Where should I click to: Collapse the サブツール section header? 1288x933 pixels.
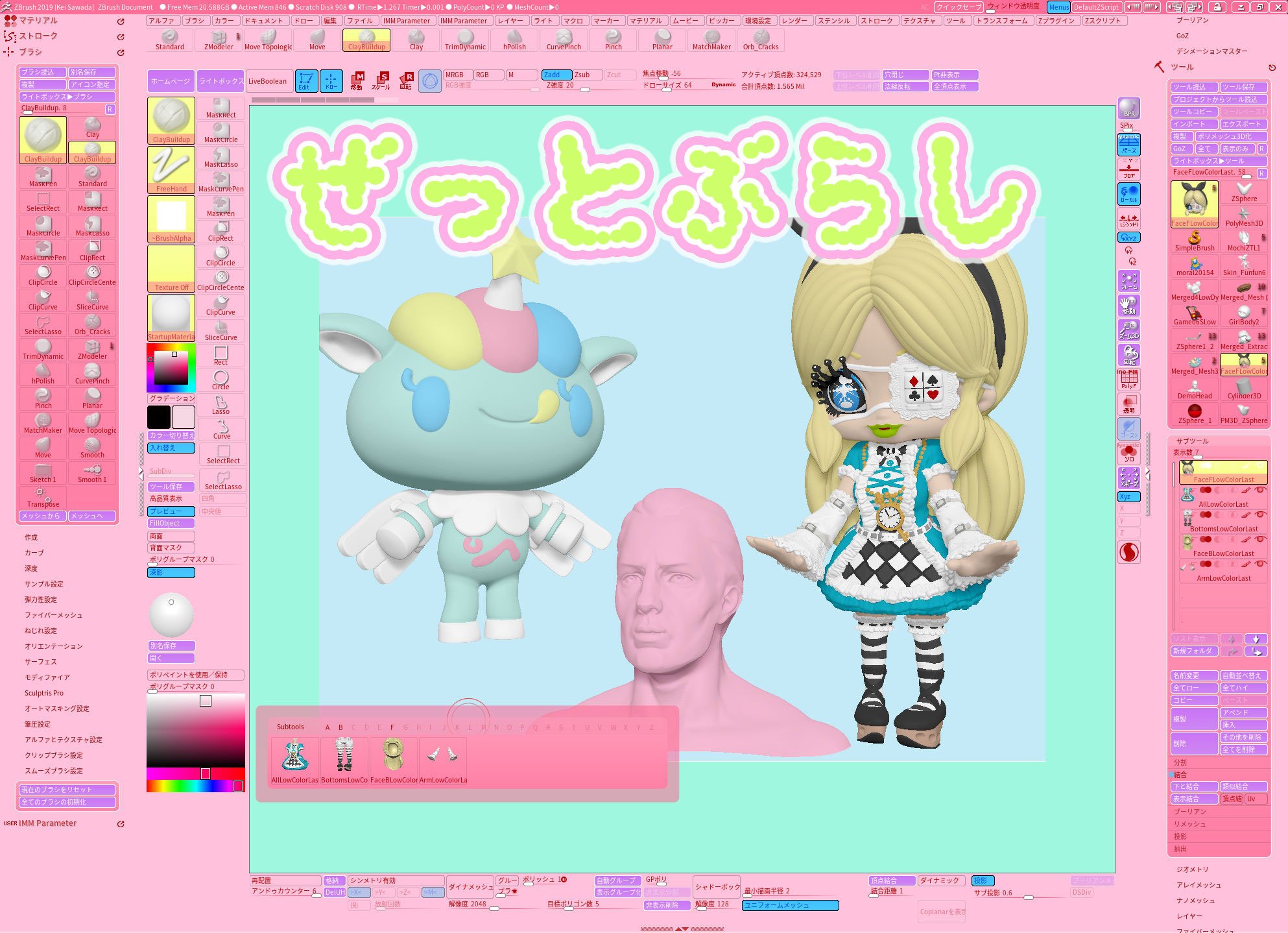(x=1192, y=441)
